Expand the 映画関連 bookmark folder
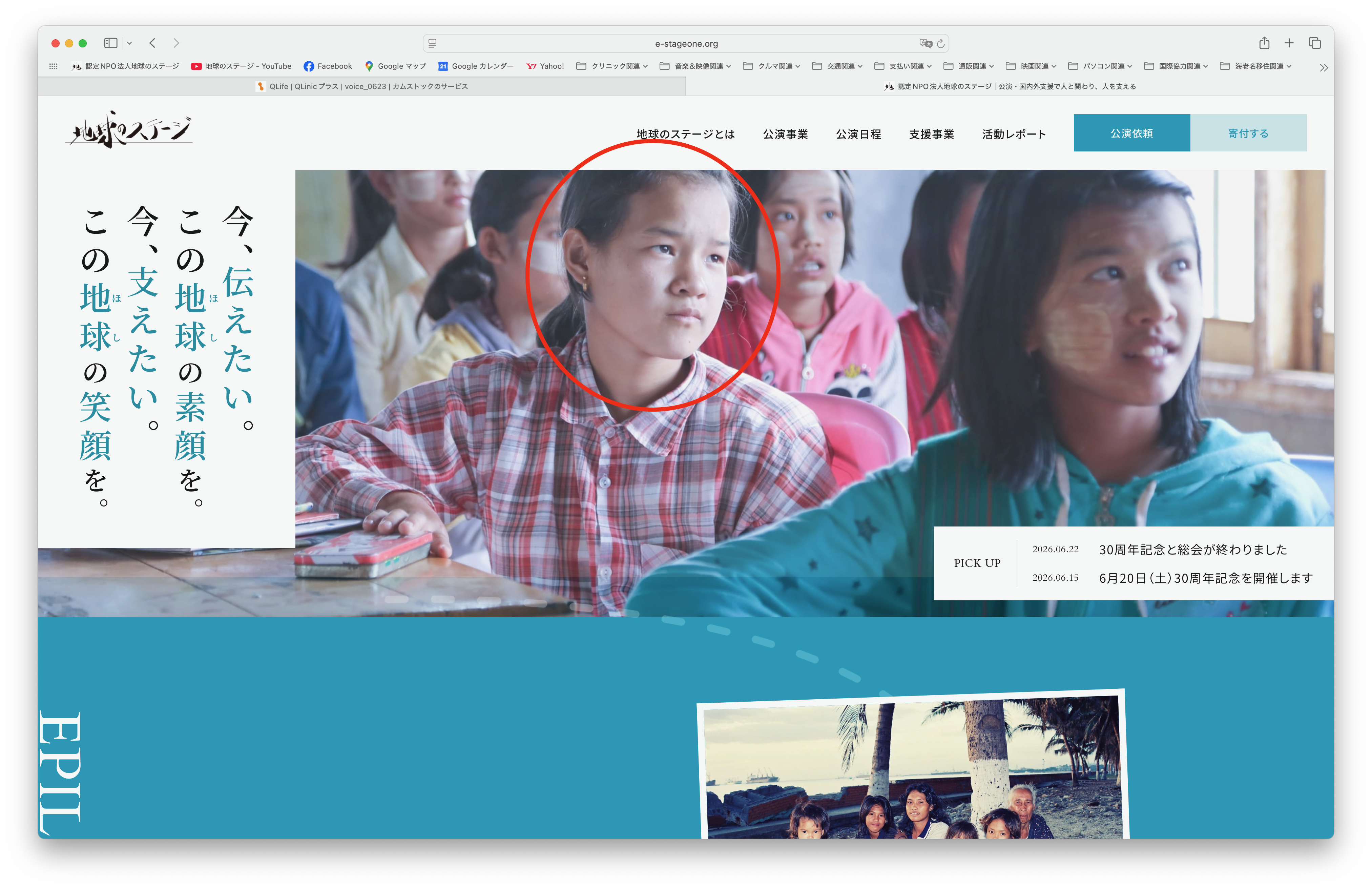 tap(1031, 66)
